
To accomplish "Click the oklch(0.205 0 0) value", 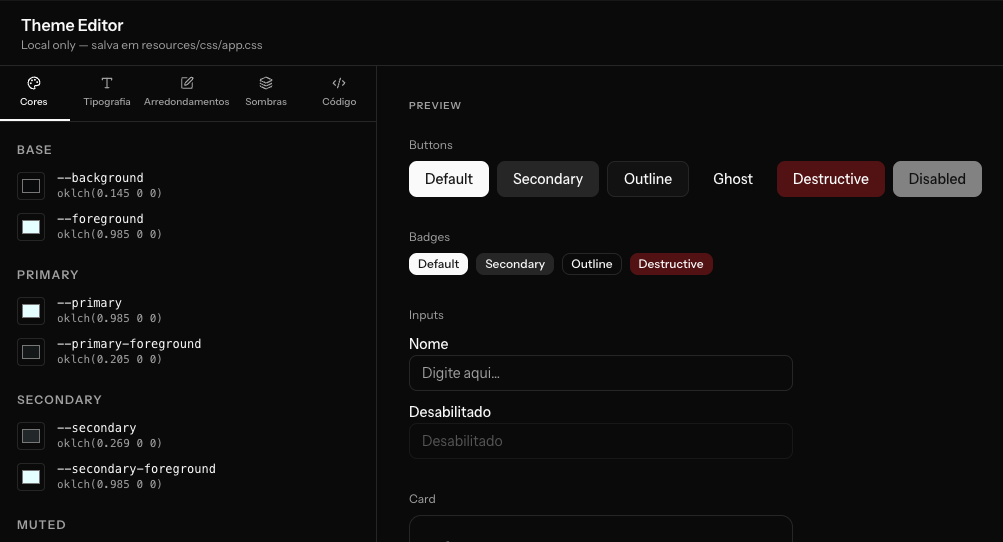I will (109, 360).
